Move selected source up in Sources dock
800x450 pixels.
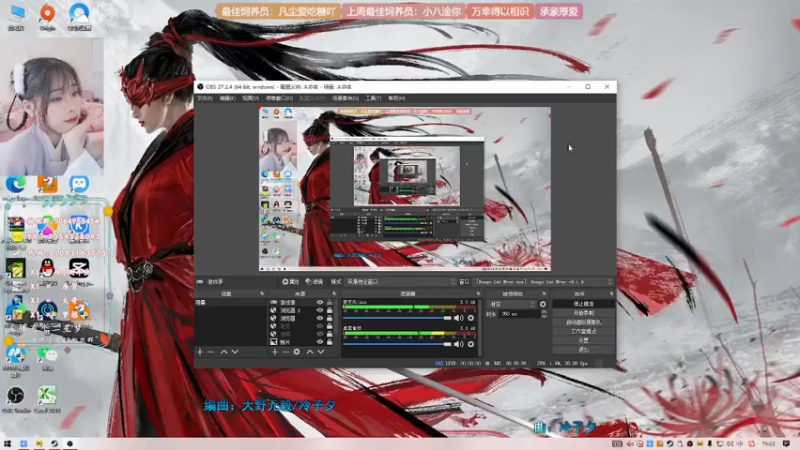click(x=310, y=352)
